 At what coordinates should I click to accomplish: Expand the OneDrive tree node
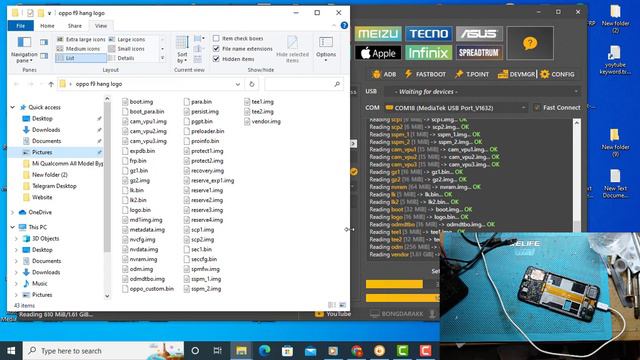(13, 212)
